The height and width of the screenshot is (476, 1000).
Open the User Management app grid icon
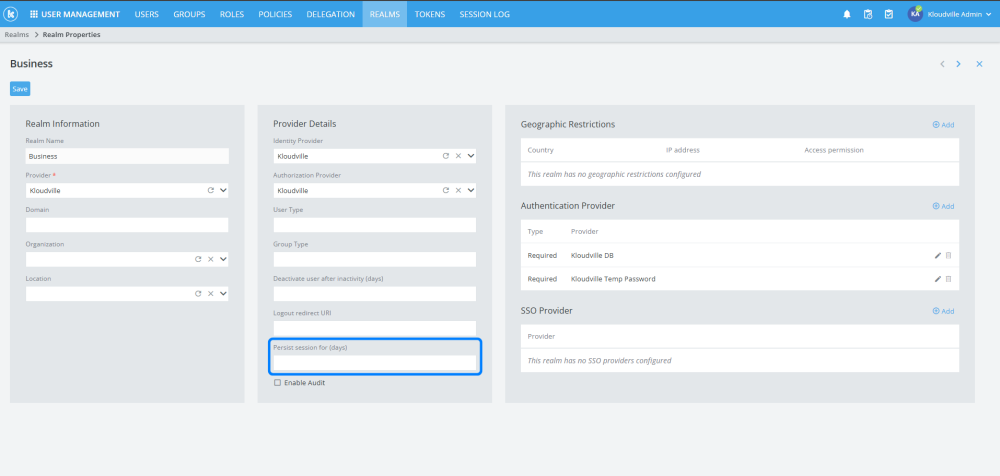[x=34, y=14]
